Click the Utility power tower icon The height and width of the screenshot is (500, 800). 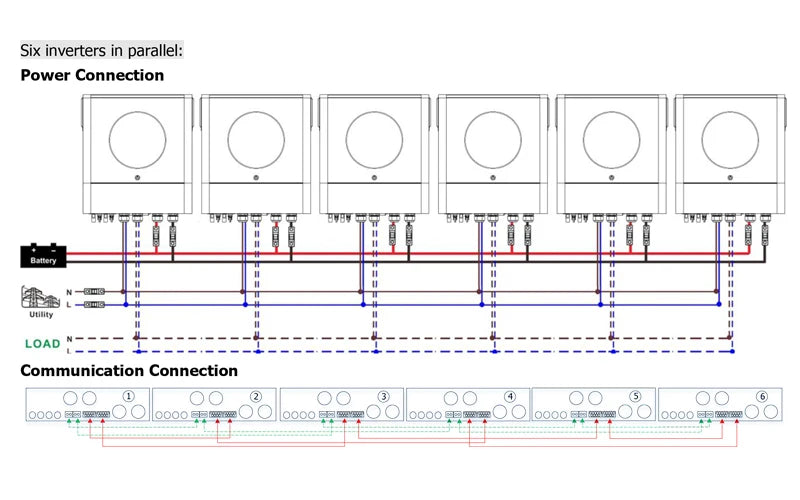point(40,297)
